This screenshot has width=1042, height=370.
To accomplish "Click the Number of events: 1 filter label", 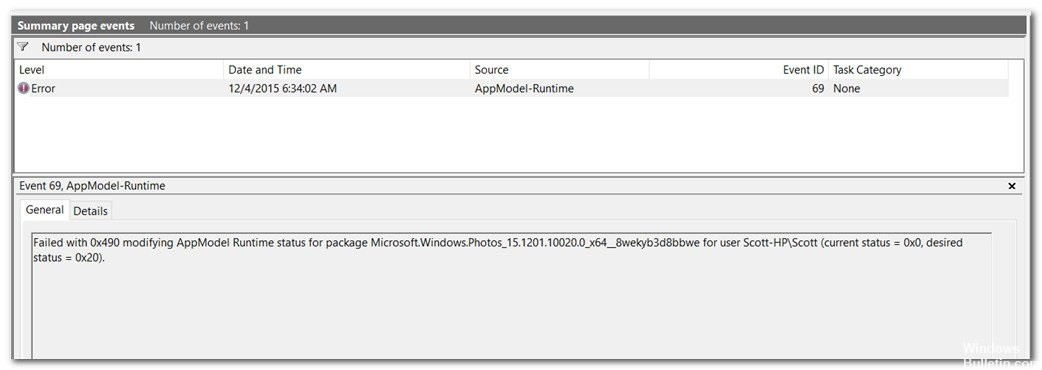I will 91,47.
